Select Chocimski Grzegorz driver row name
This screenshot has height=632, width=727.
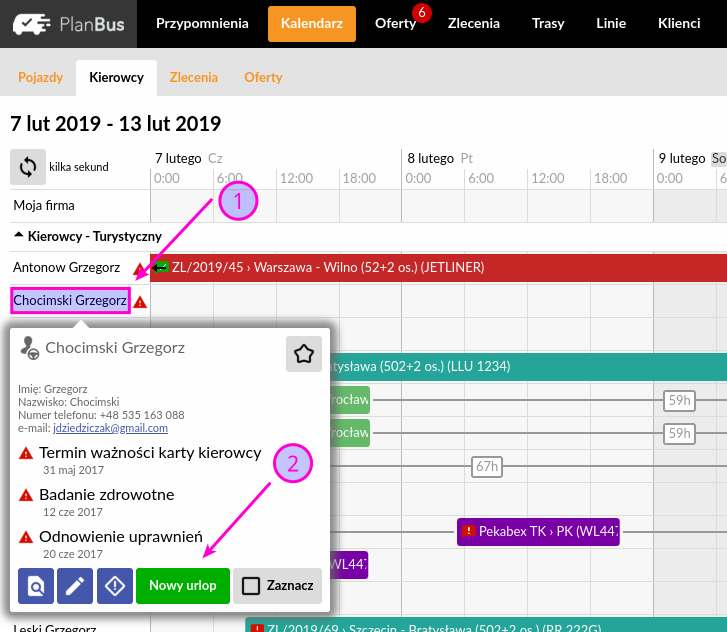tap(70, 300)
